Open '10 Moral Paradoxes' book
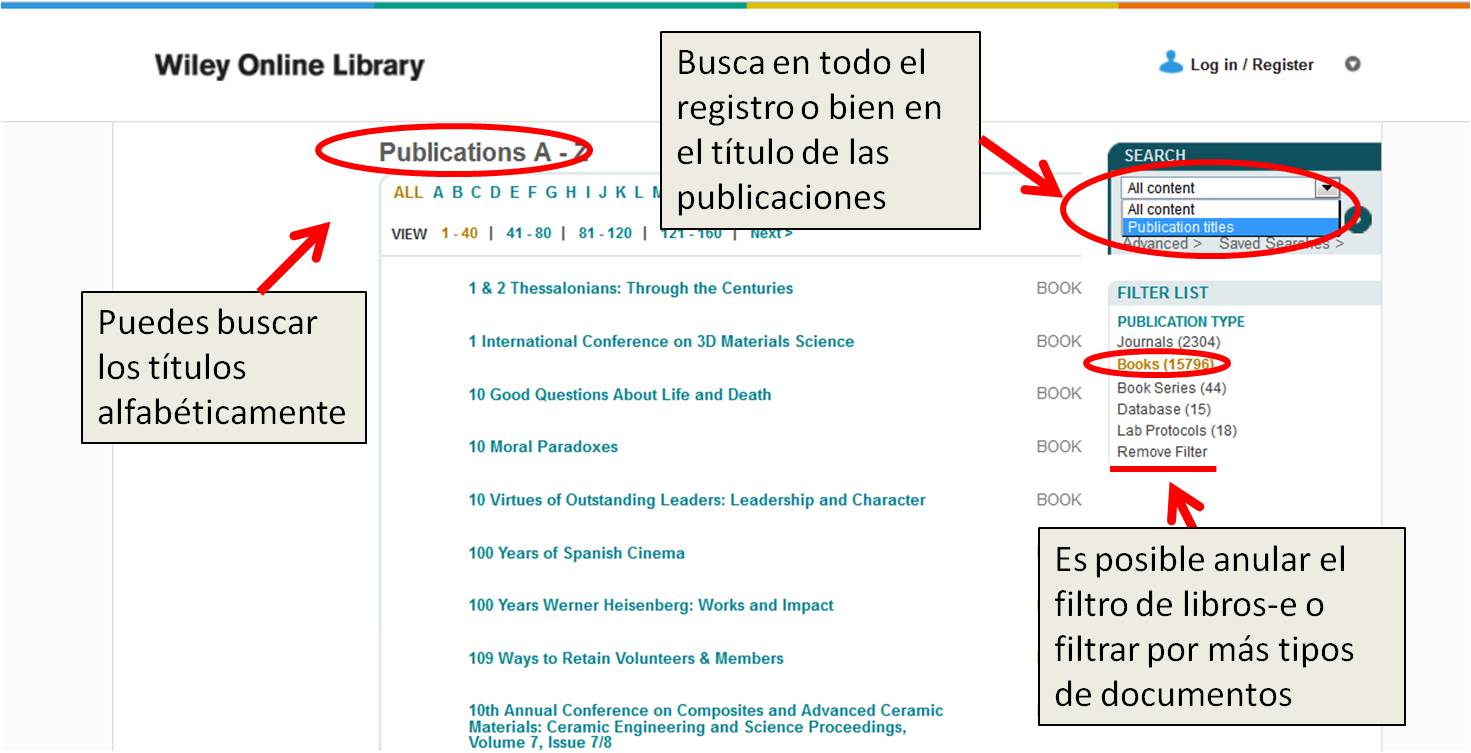1471x753 pixels. (543, 447)
